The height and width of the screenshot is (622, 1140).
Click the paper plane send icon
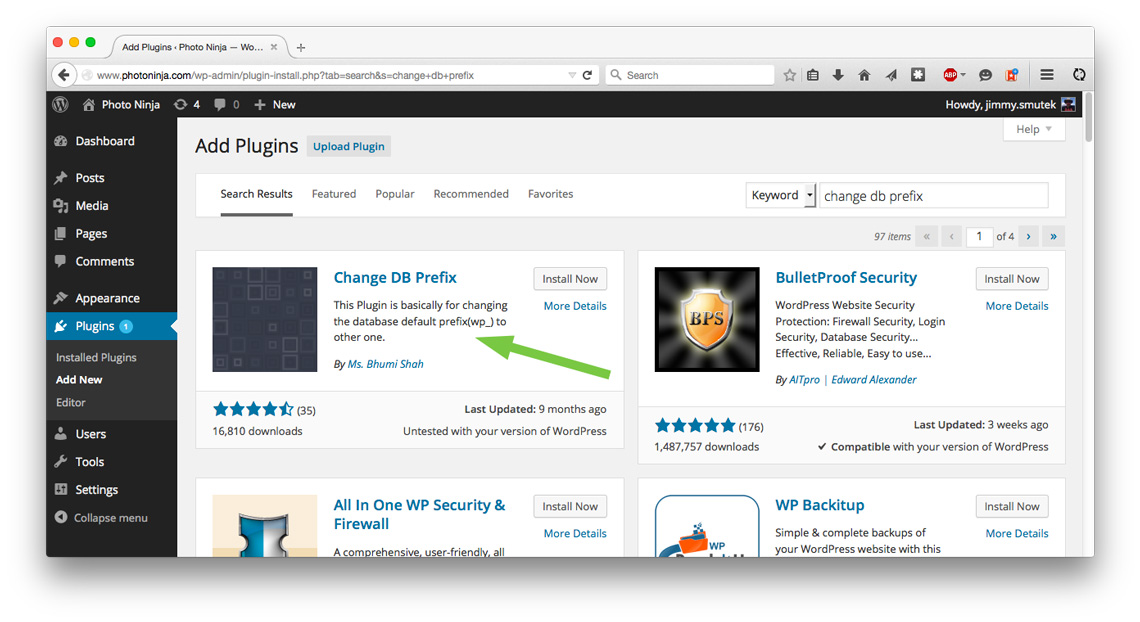(891, 75)
